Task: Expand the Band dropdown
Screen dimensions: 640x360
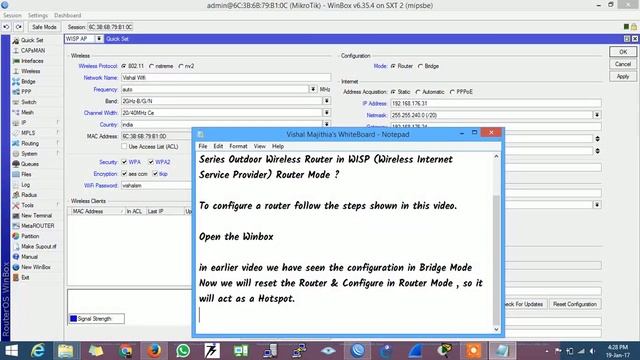Action: point(327,101)
